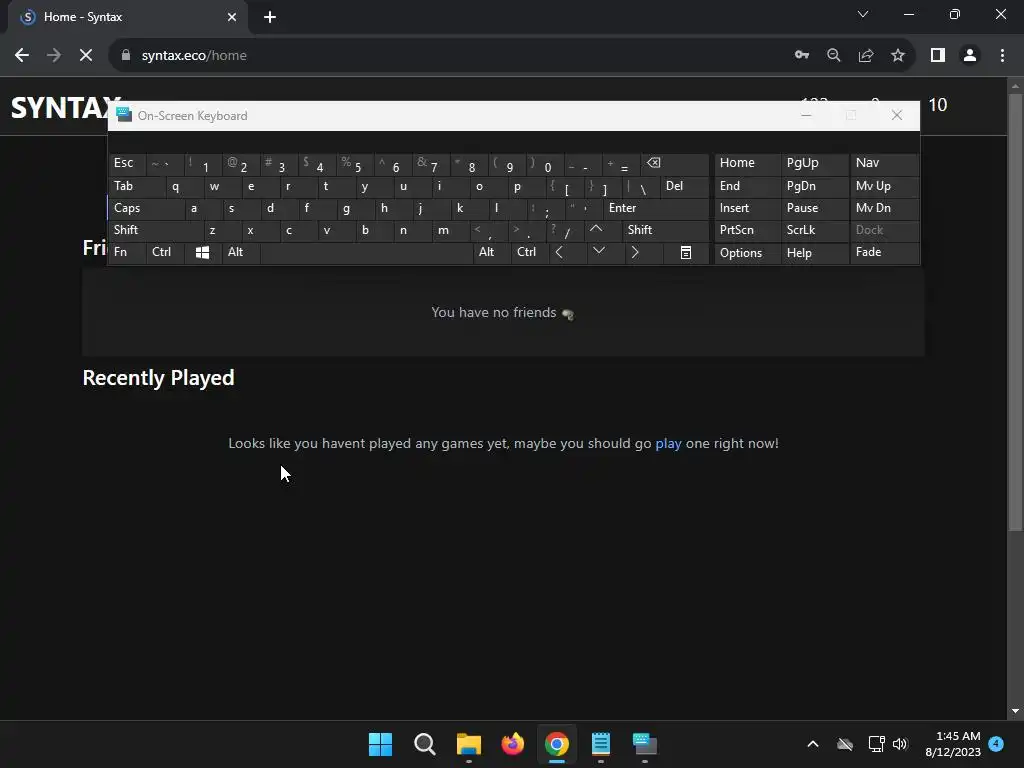
Task: Launch Firefox from the taskbar
Action: [x=513, y=744]
